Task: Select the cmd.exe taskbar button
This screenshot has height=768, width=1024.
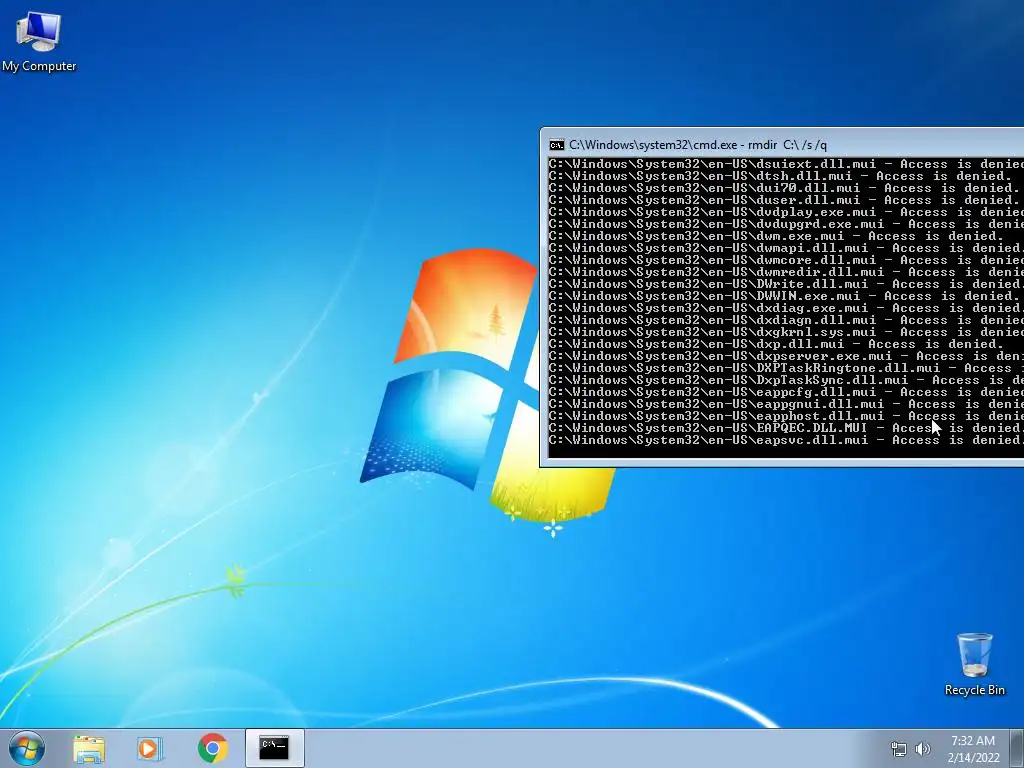Action: [274, 748]
